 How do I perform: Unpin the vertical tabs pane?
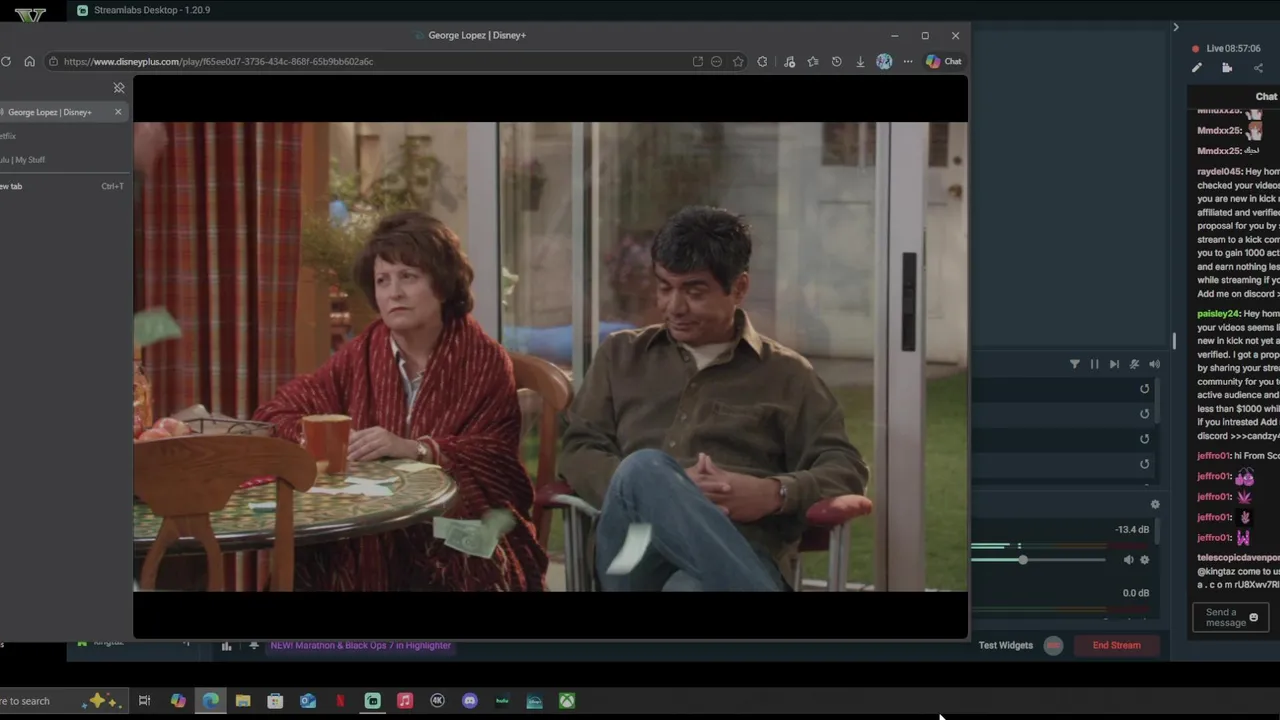pos(119,88)
